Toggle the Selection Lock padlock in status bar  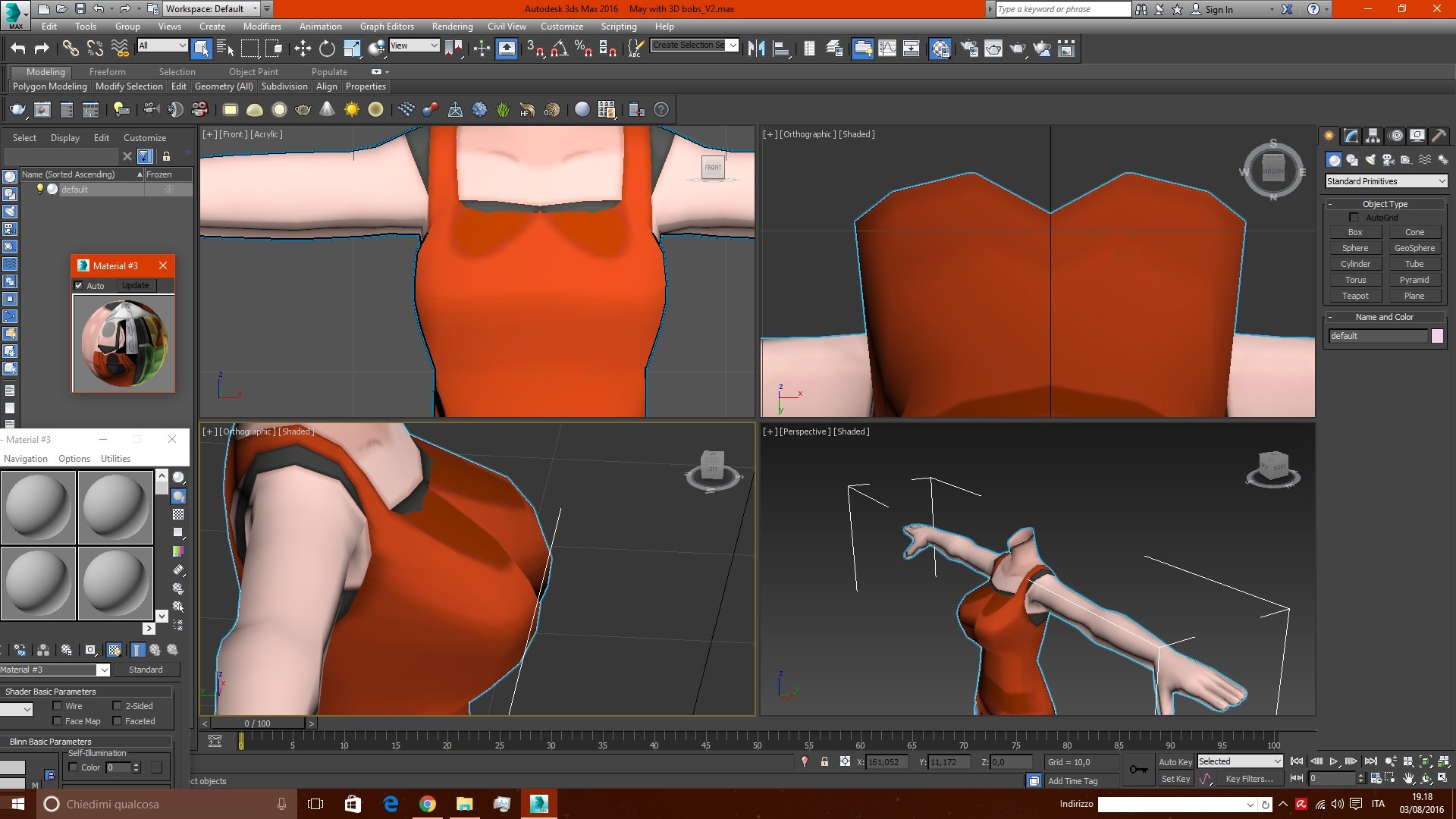[x=824, y=762]
